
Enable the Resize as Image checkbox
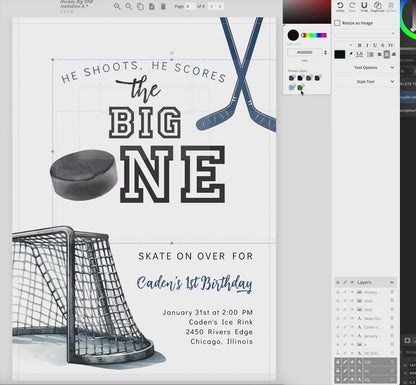pyautogui.click(x=337, y=23)
